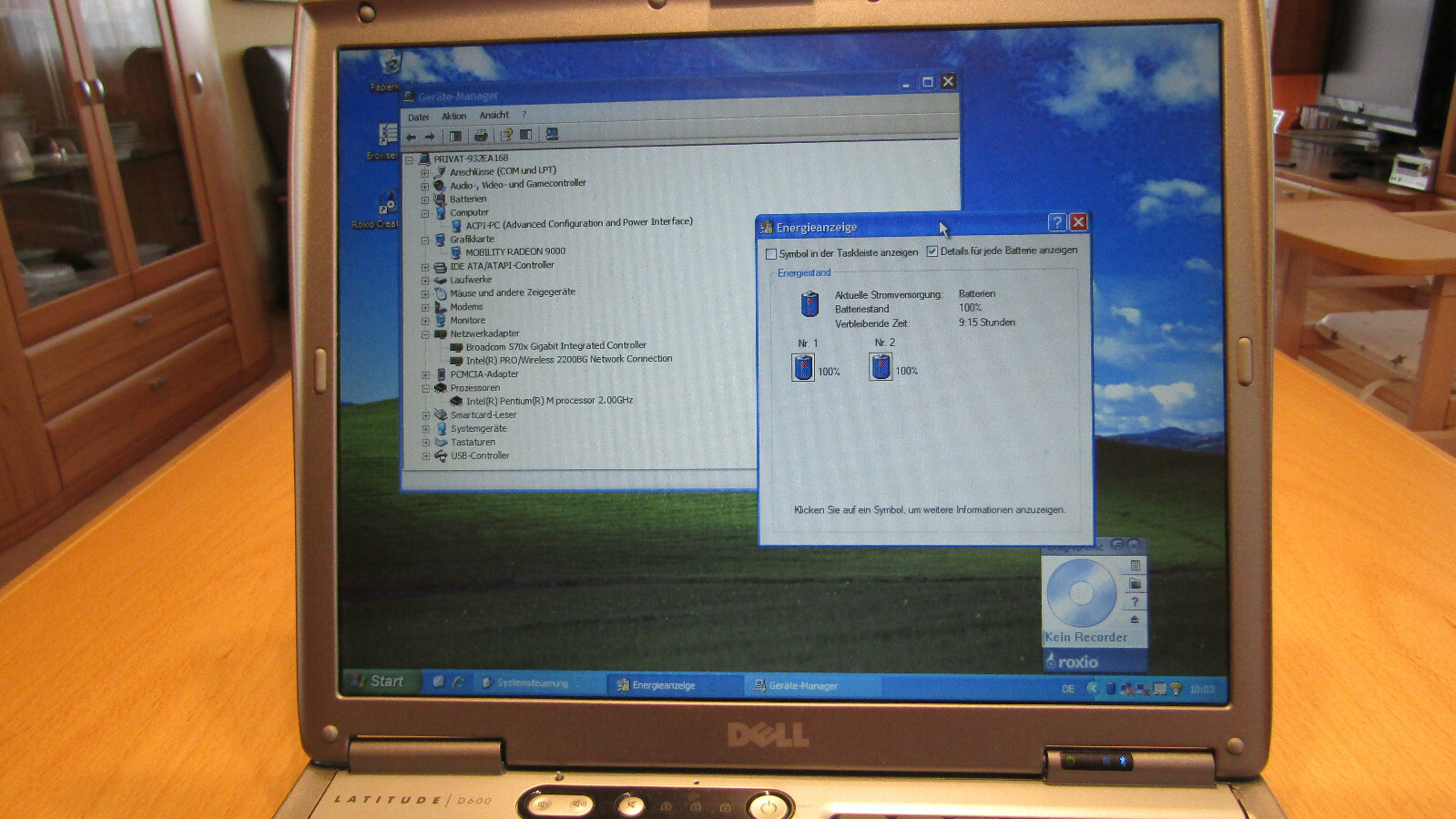1456x819 pixels.
Task: Select MOBILITY RADEON 9000 device
Action: coord(515,252)
